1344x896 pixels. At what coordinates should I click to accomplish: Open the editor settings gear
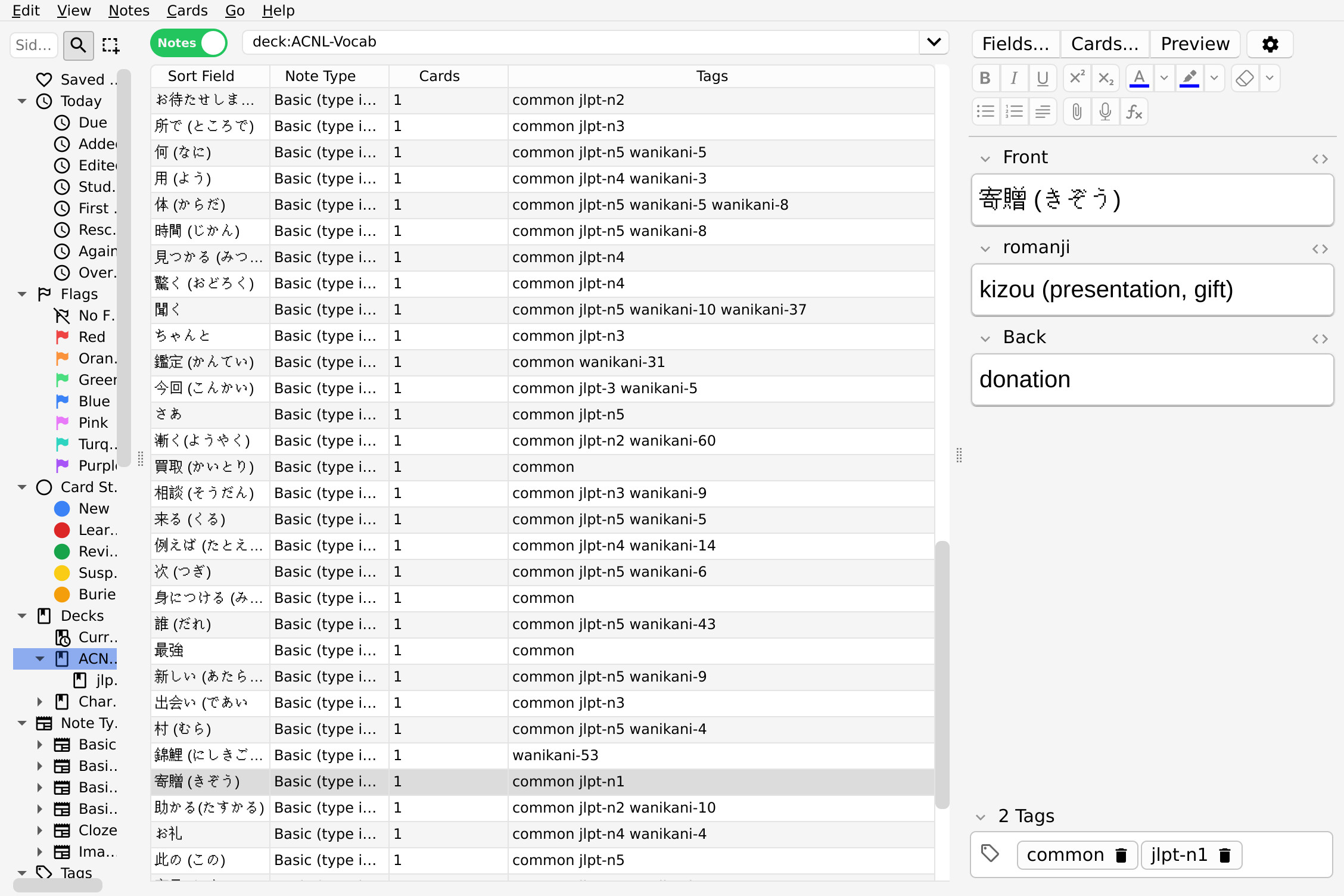click(x=1270, y=44)
